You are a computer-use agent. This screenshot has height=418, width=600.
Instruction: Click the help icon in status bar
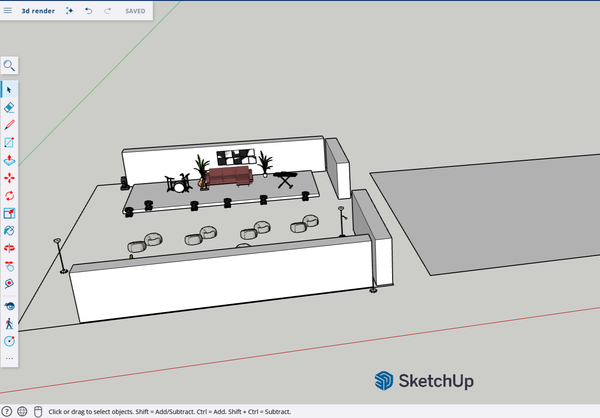coord(22,411)
